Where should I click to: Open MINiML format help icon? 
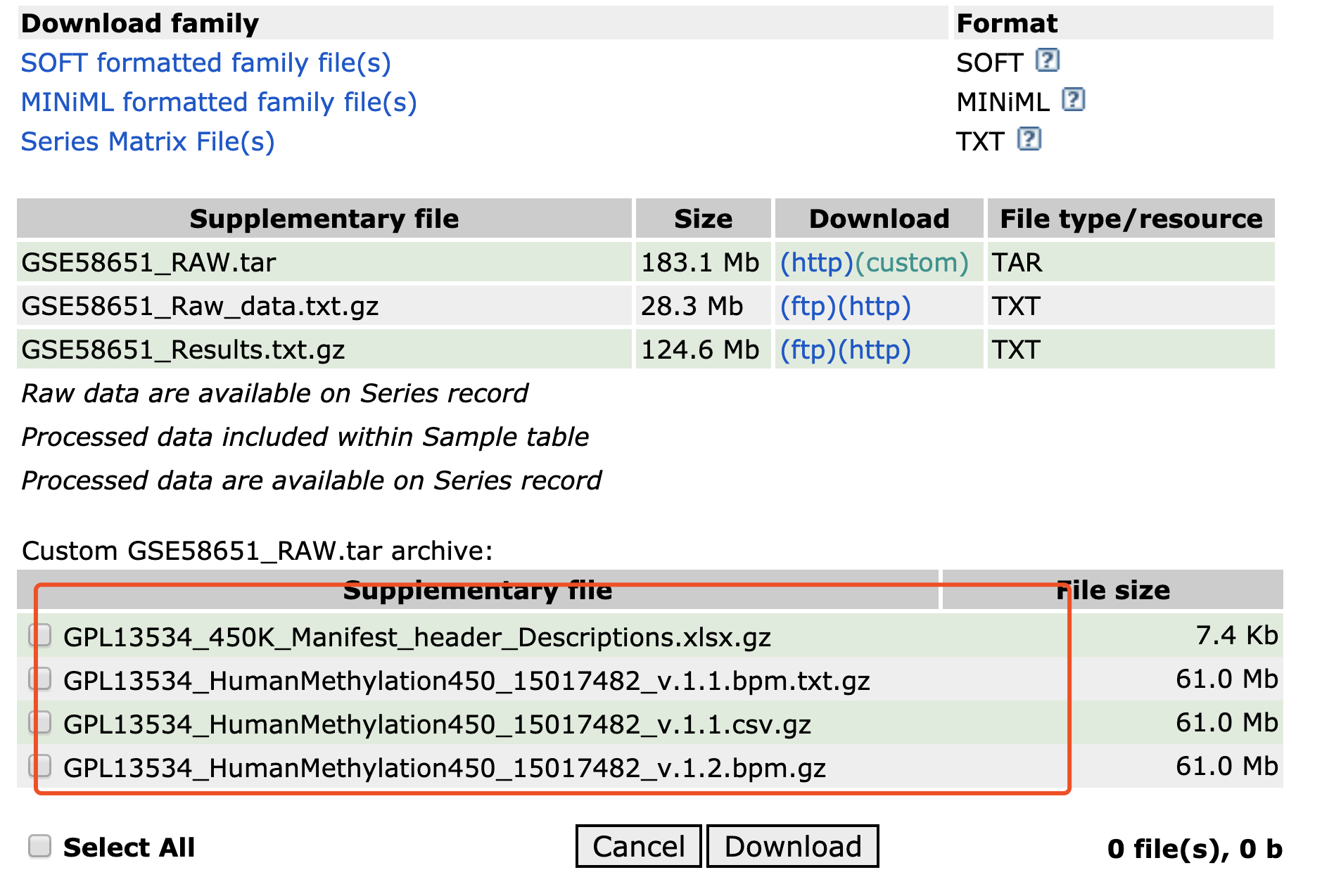(x=1073, y=101)
